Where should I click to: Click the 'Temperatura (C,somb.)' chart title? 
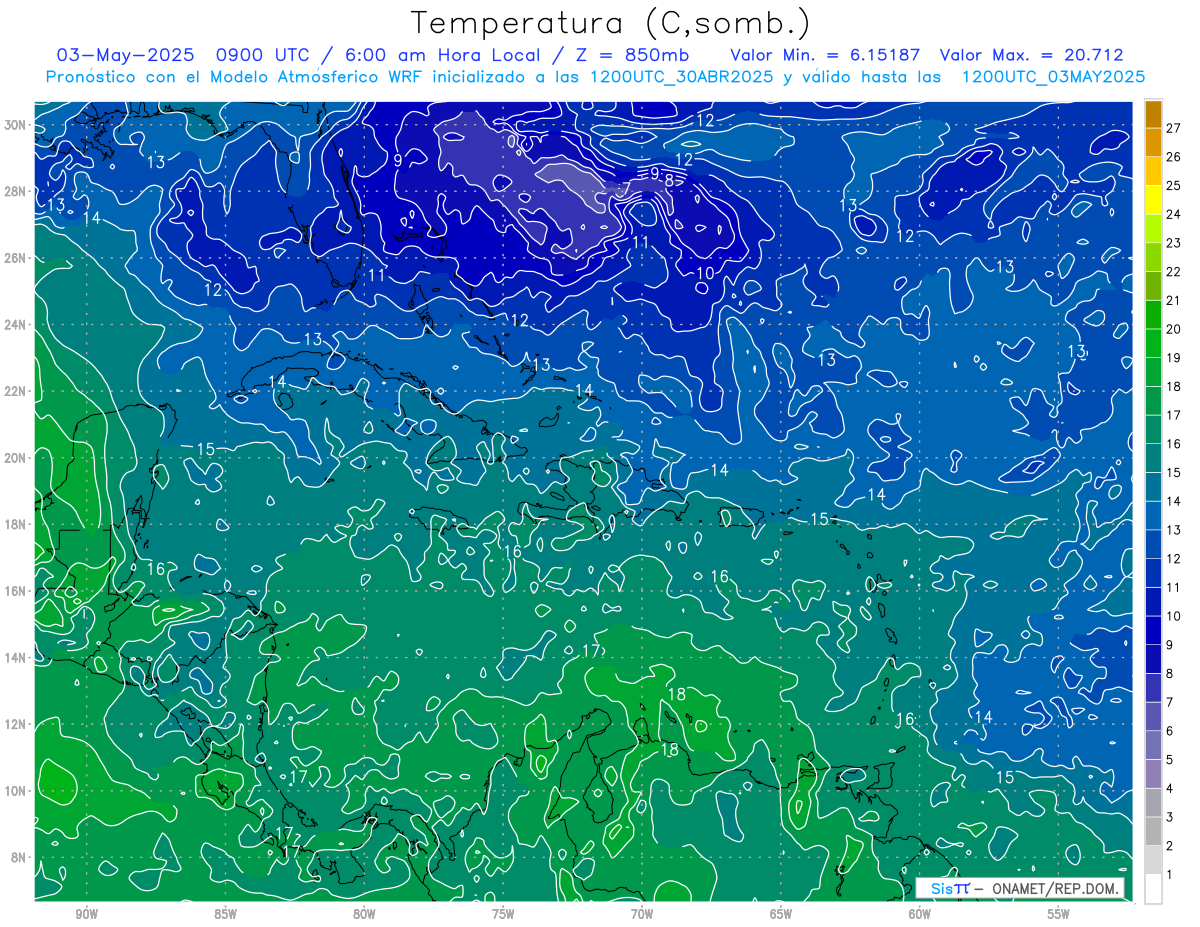pyautogui.click(x=610, y=22)
